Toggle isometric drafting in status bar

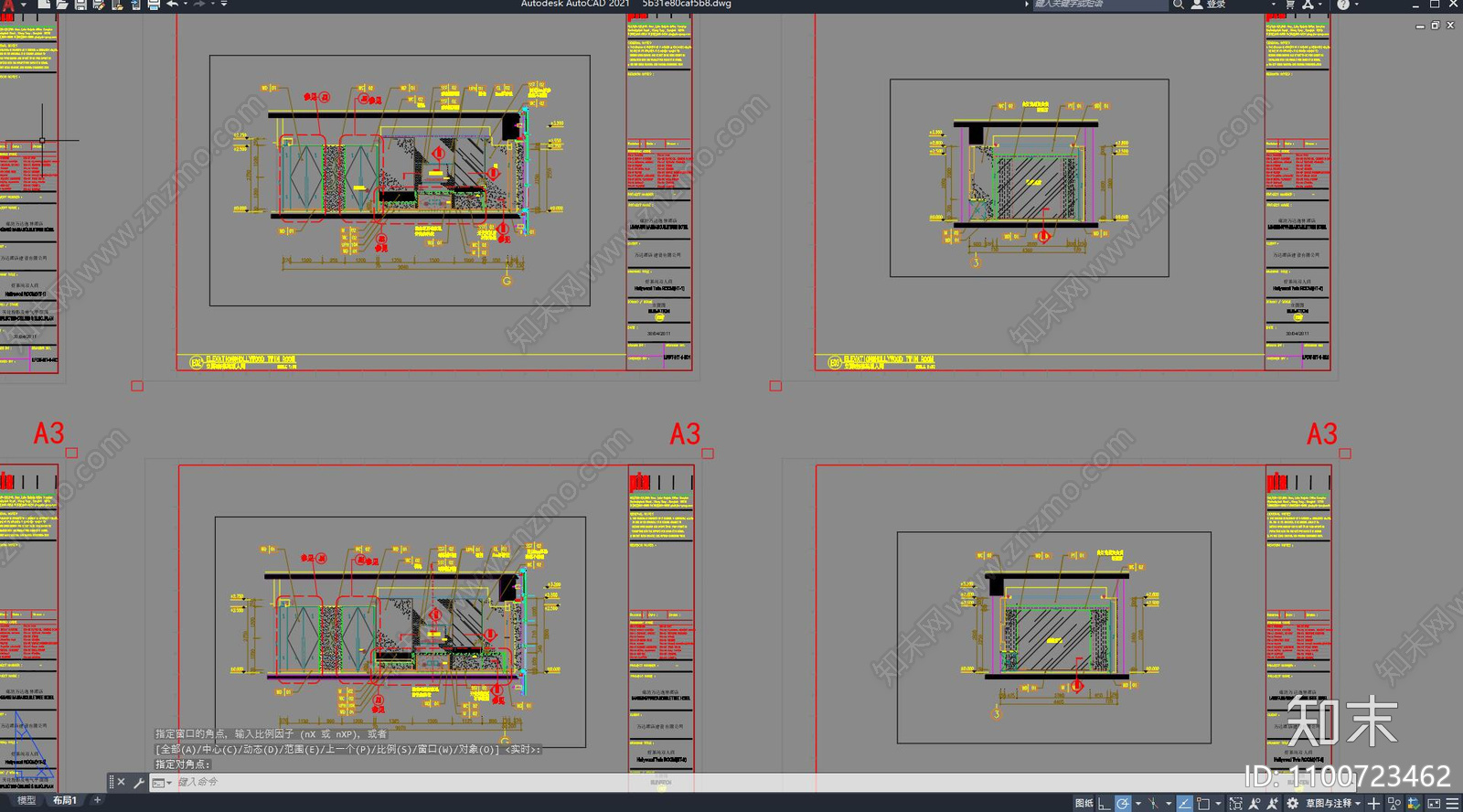1154,804
